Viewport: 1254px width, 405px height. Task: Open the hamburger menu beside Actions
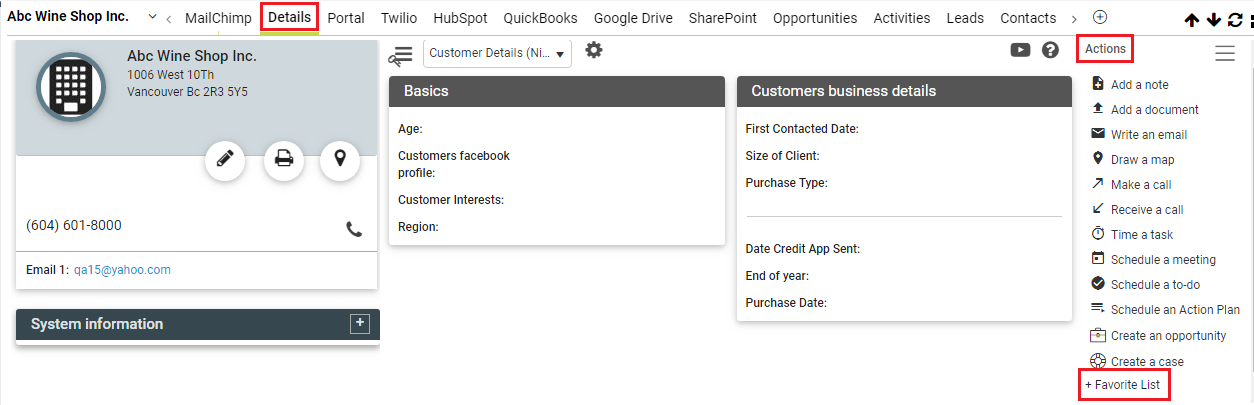pyautogui.click(x=1225, y=54)
